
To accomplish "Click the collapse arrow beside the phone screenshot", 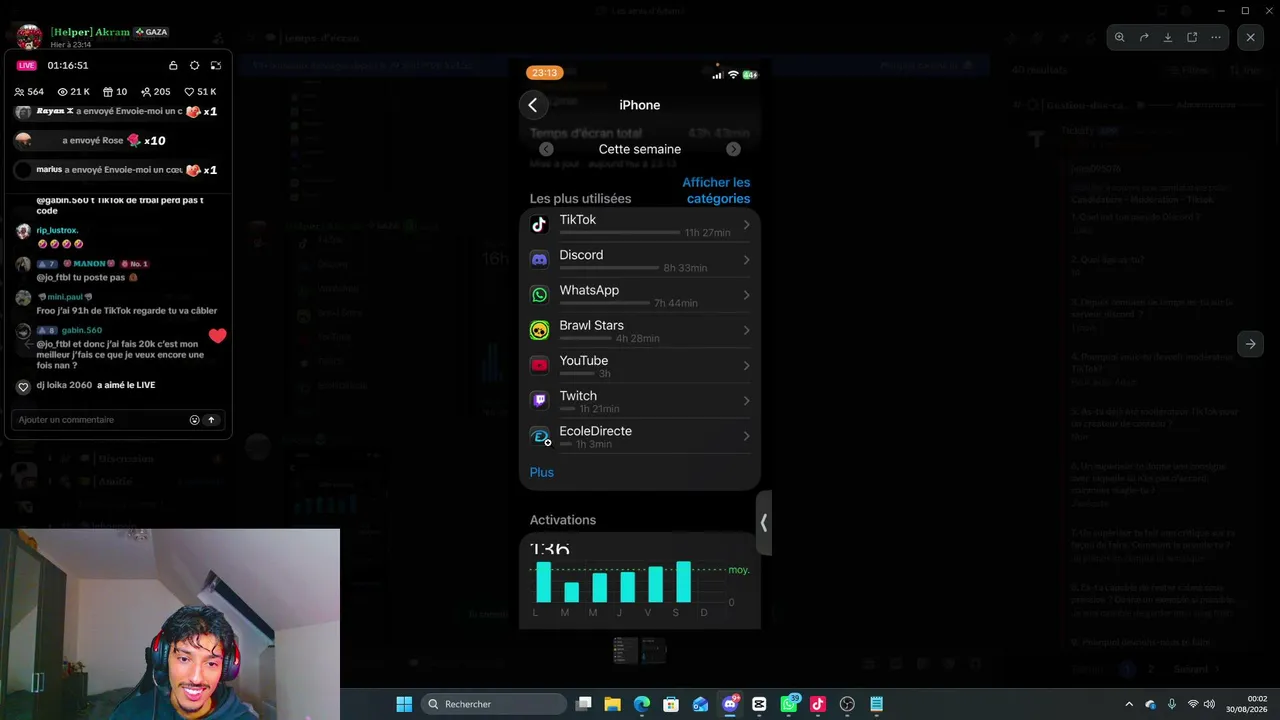I will click(764, 522).
